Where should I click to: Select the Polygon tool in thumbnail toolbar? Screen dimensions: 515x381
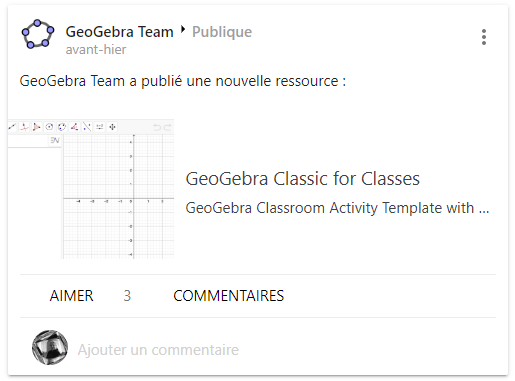pyautogui.click(x=37, y=127)
